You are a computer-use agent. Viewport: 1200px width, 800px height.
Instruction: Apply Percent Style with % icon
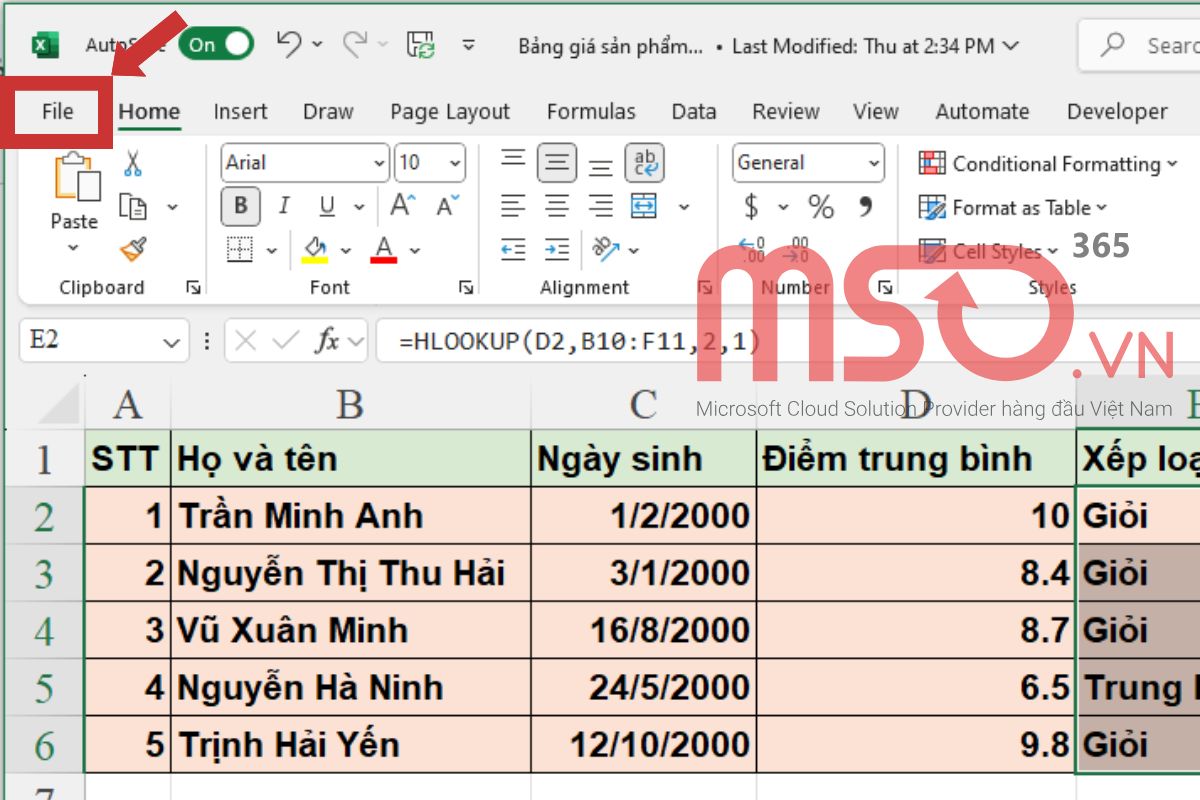[821, 207]
